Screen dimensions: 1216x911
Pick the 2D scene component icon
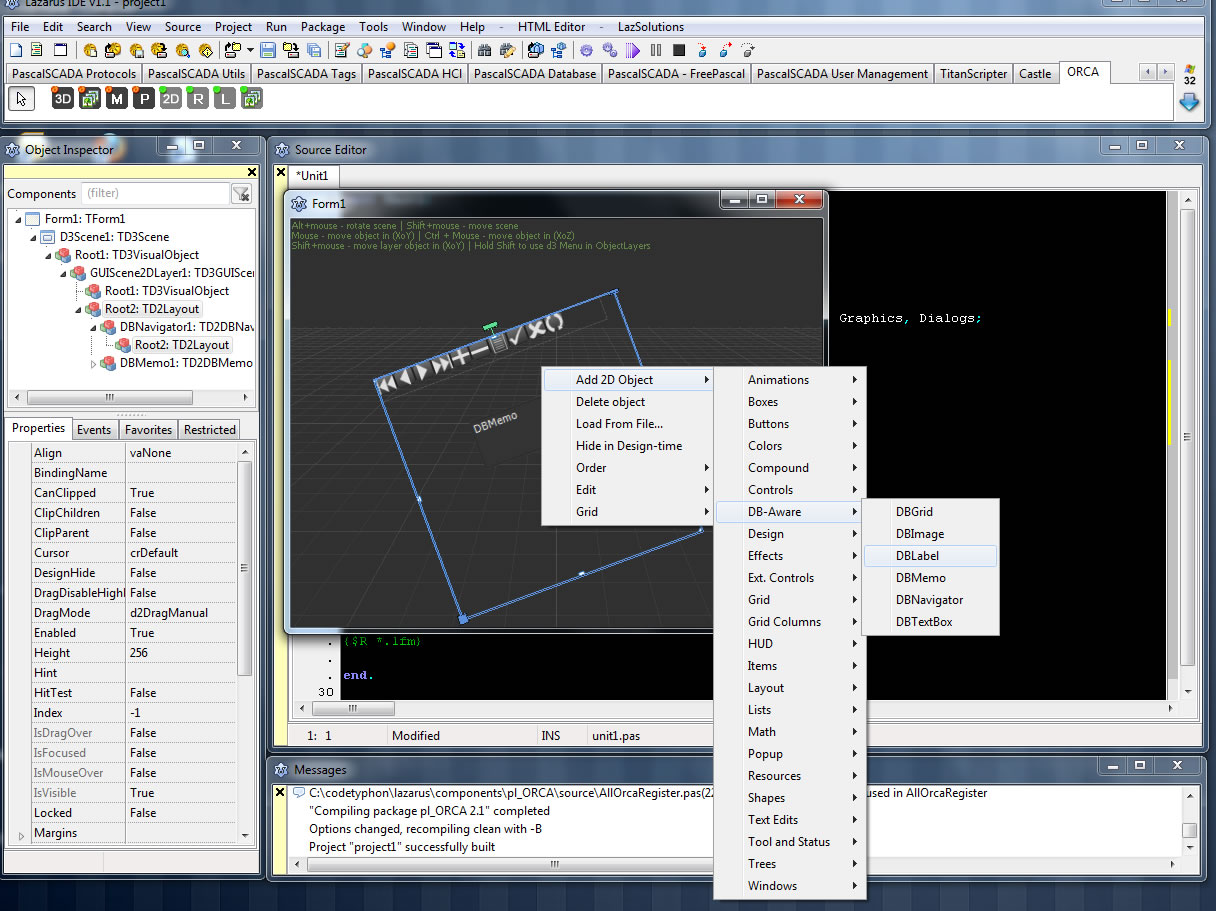(171, 98)
